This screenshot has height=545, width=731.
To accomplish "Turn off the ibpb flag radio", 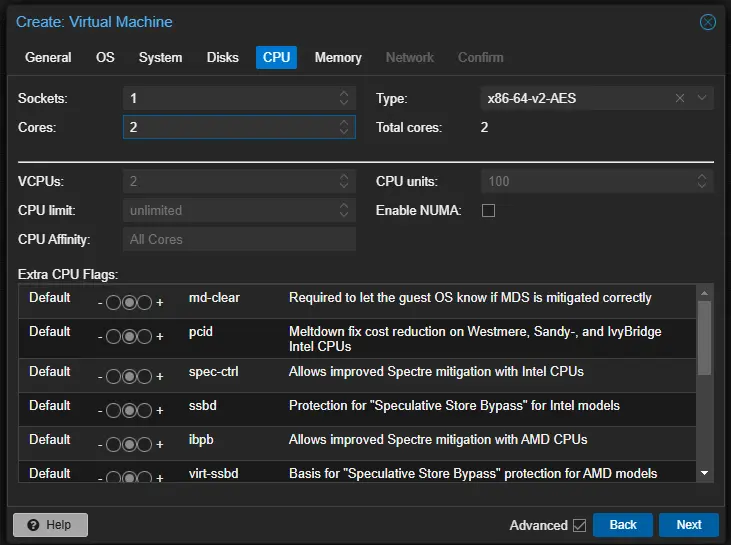I will point(113,444).
